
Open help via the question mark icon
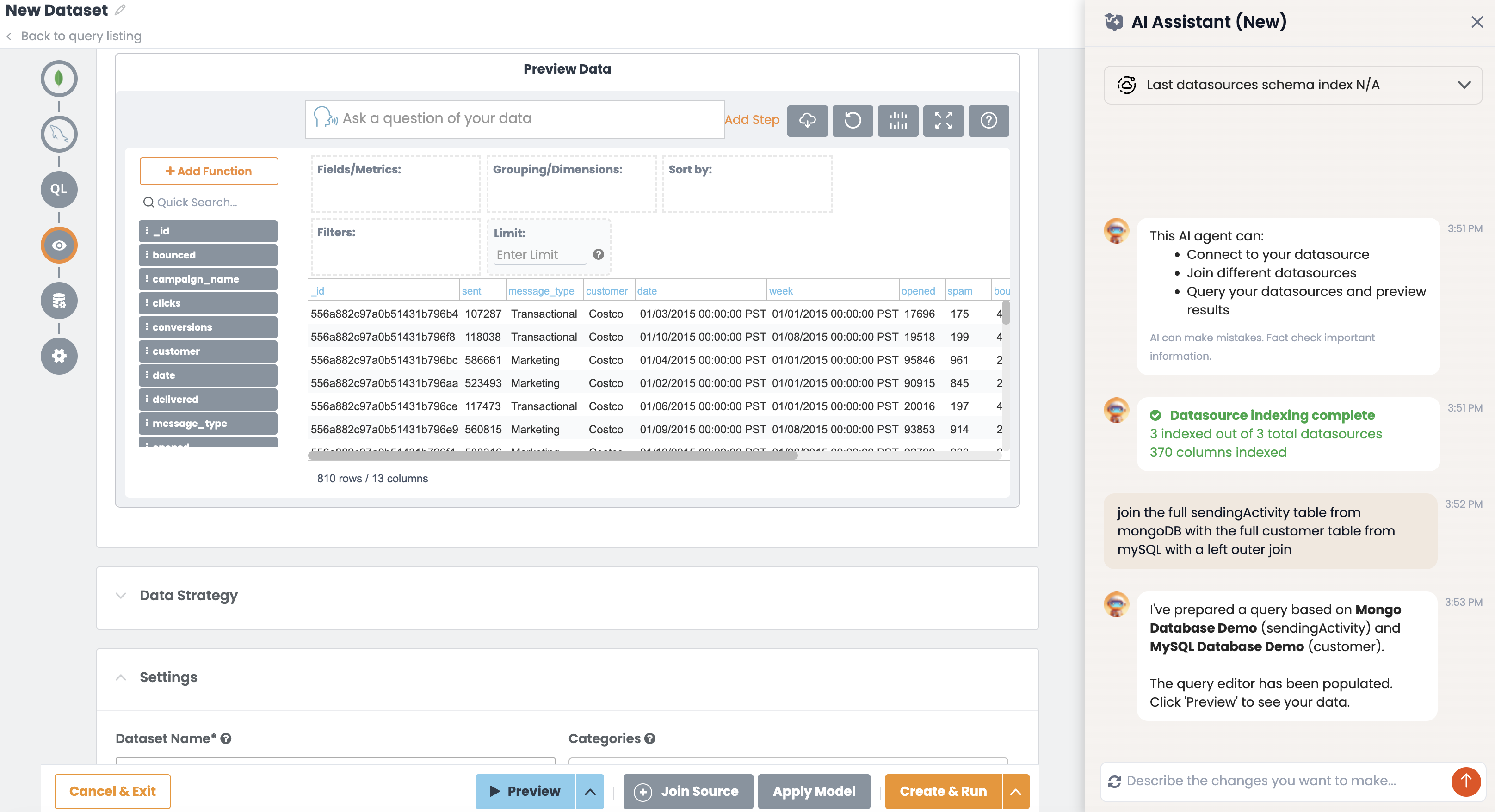point(988,121)
